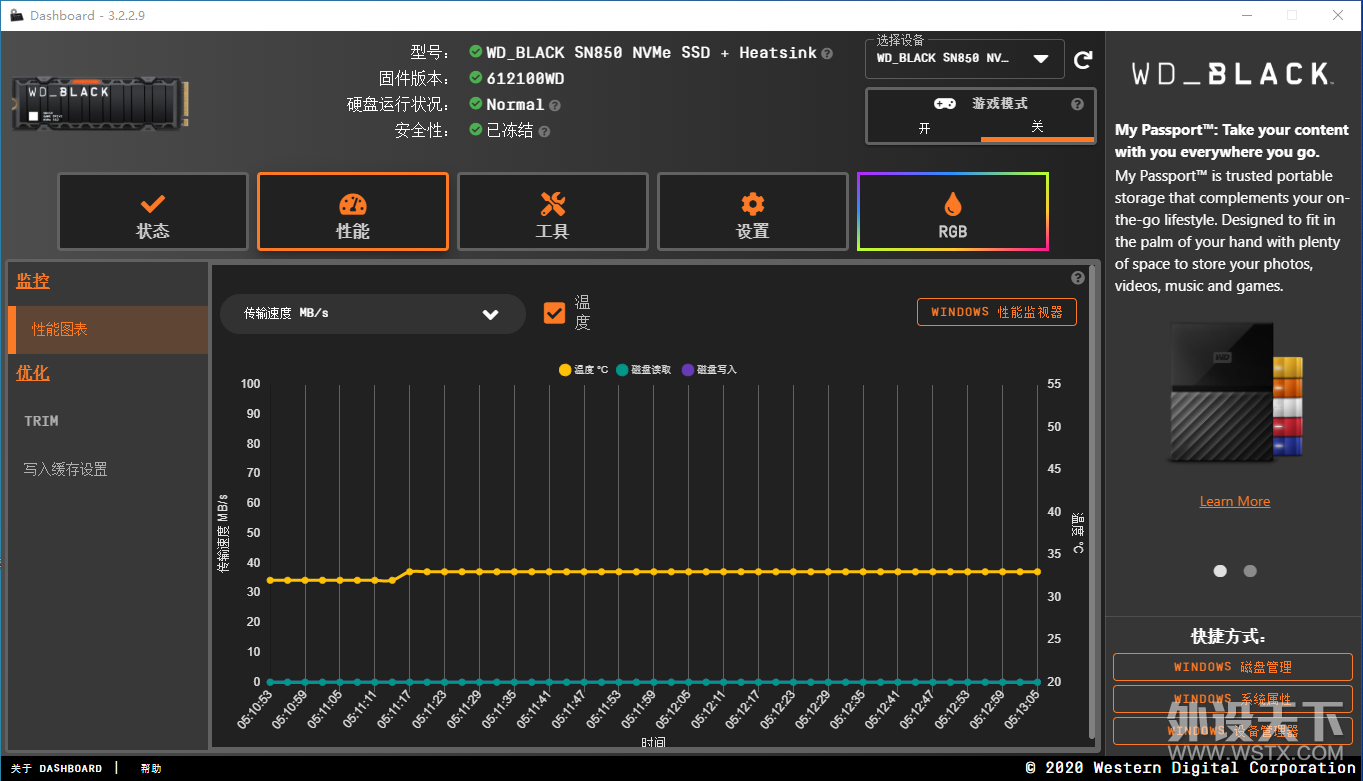
Task: Click the 监控 monitoring section header
Action: point(33,282)
